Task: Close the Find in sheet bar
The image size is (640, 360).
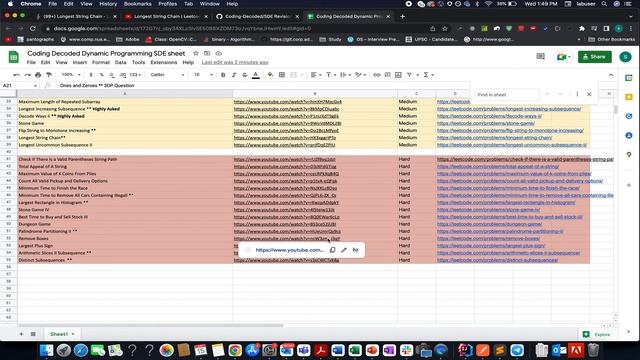Action: (589, 94)
